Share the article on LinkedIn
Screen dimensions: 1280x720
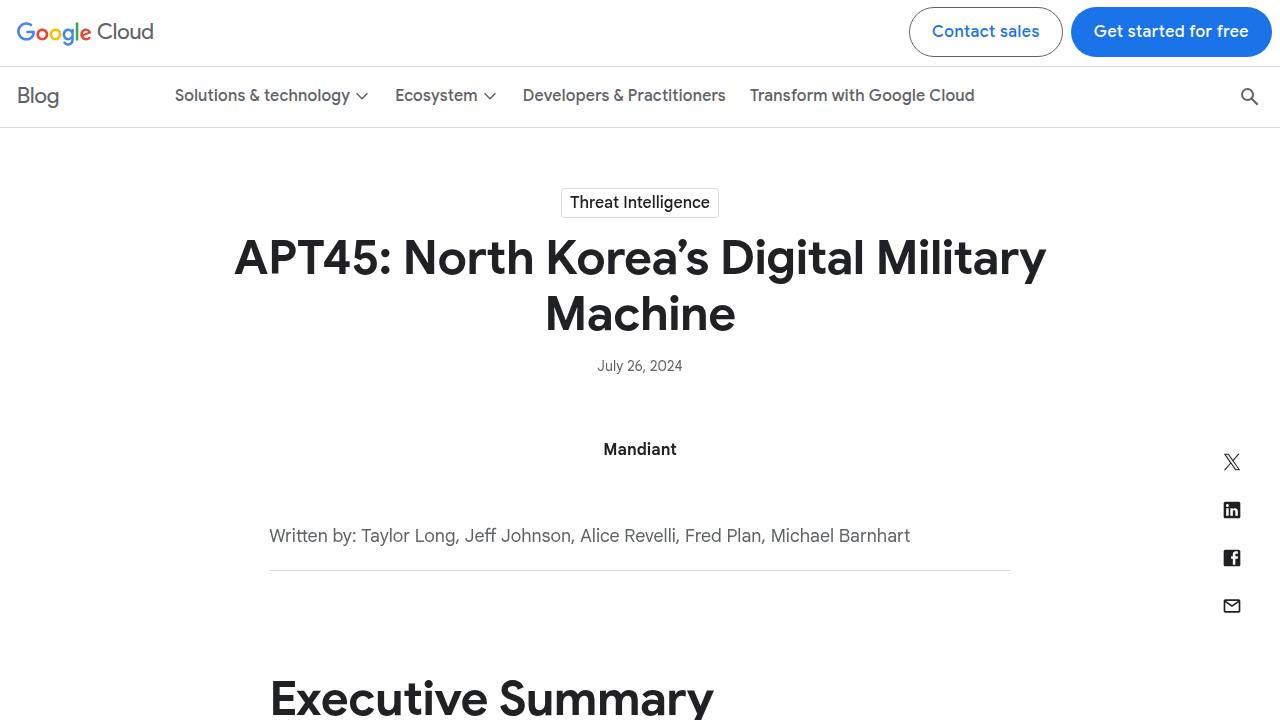[x=1232, y=510]
